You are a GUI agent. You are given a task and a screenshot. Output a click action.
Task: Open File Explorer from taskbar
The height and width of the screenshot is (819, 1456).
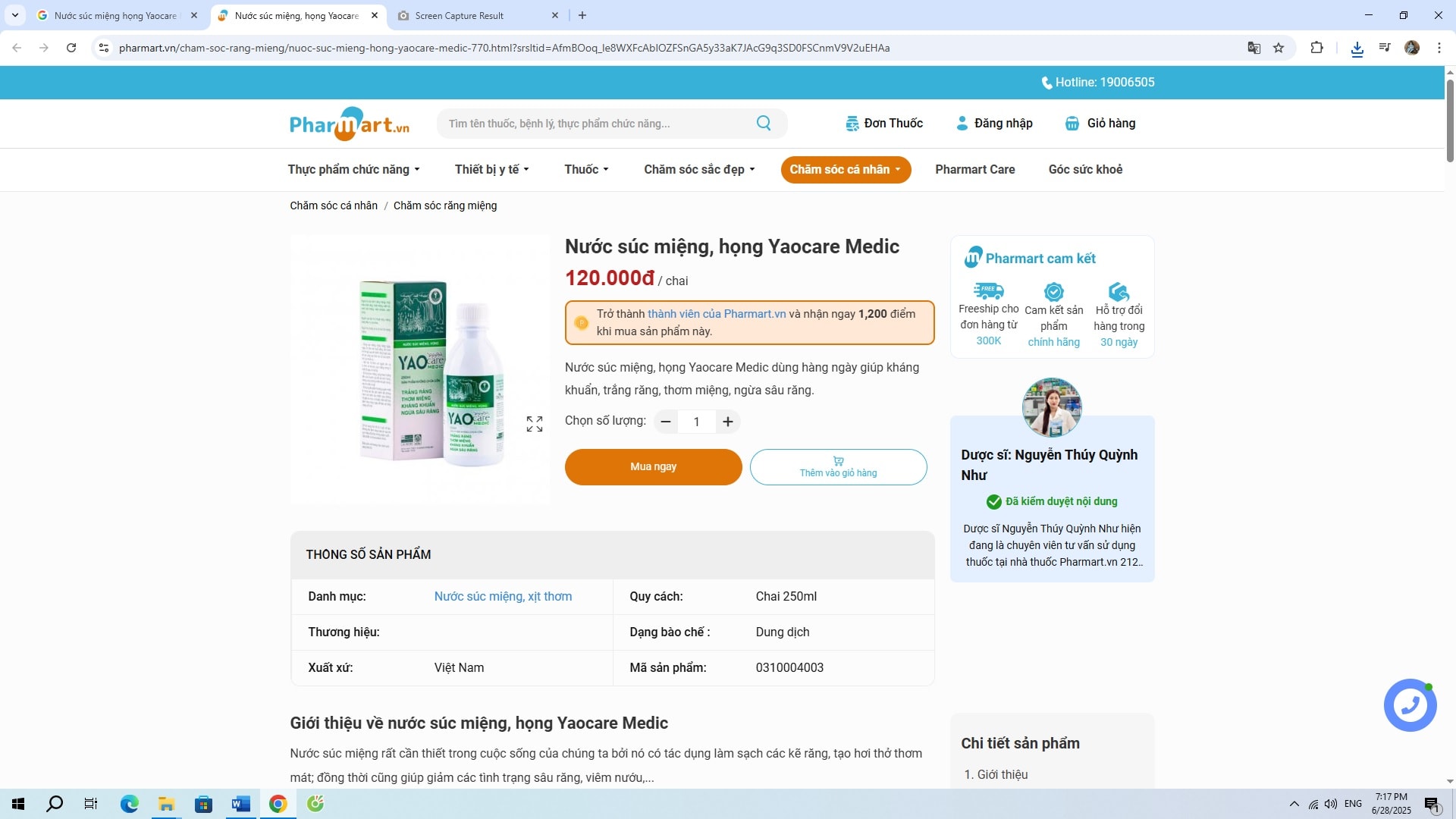[x=166, y=804]
